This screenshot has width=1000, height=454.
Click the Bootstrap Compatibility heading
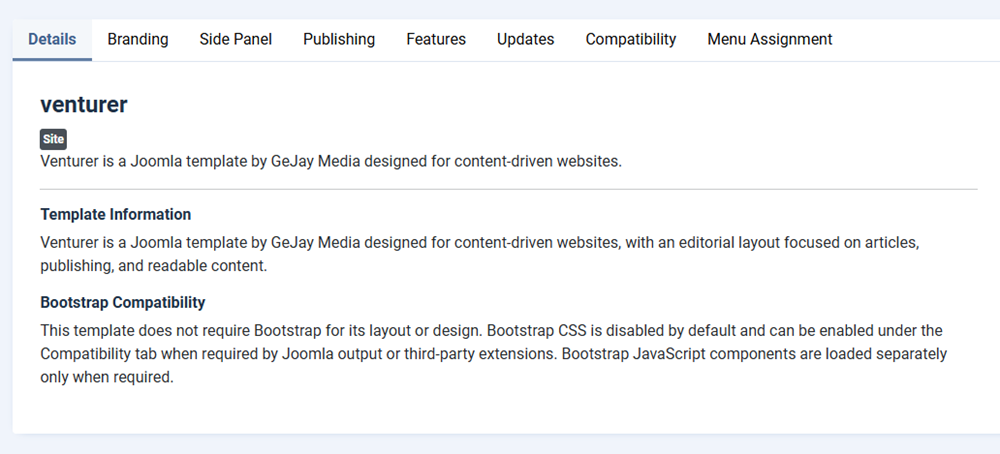coord(122,302)
